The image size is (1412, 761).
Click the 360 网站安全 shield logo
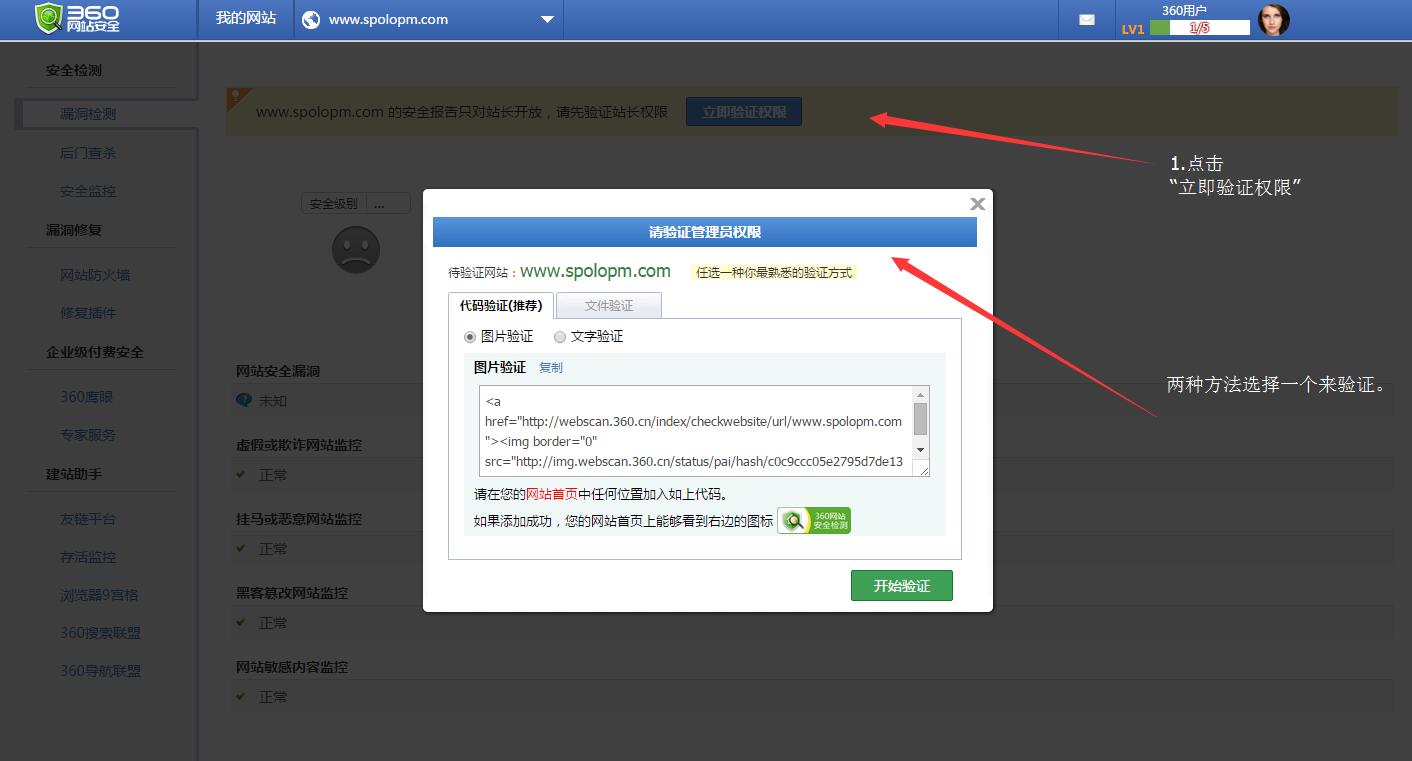[77, 18]
